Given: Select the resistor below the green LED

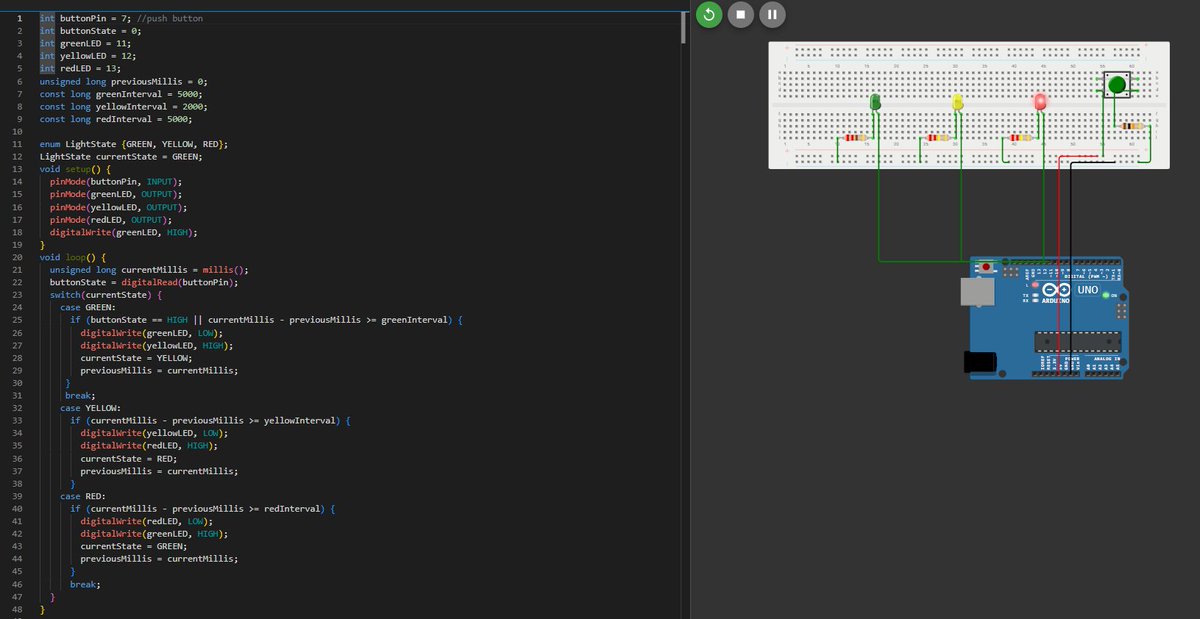Looking at the screenshot, I should (855, 138).
